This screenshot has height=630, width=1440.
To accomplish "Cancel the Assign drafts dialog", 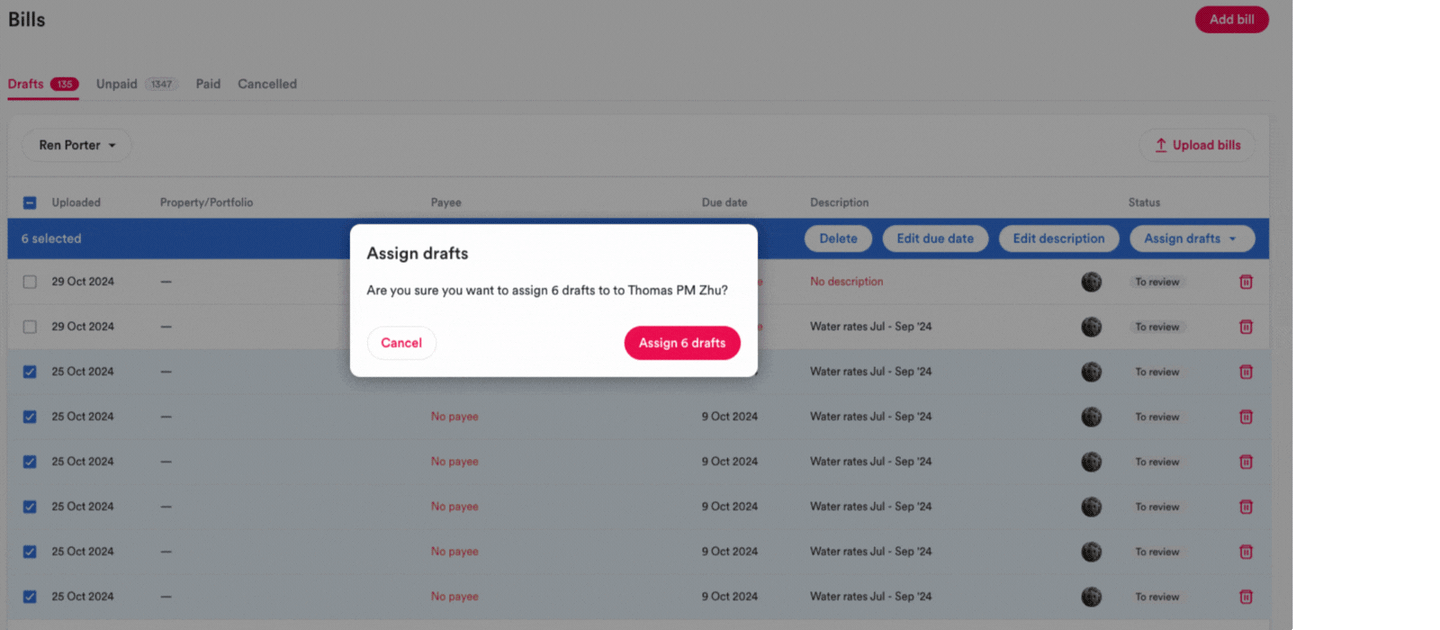I will tap(401, 343).
